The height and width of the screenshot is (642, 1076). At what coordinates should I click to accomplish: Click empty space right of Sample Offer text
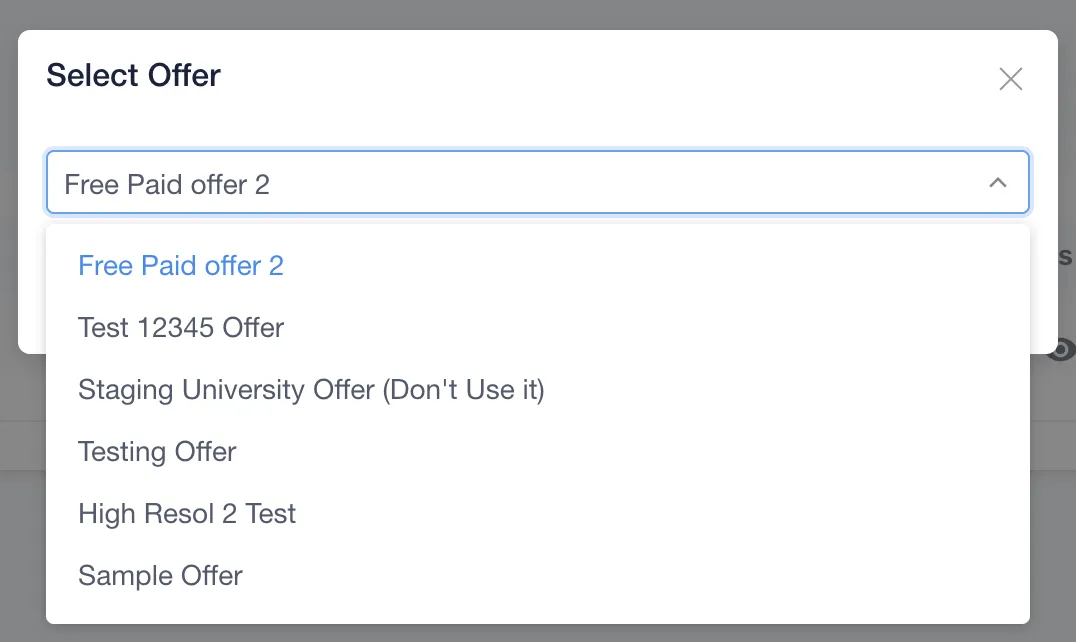tap(640, 575)
